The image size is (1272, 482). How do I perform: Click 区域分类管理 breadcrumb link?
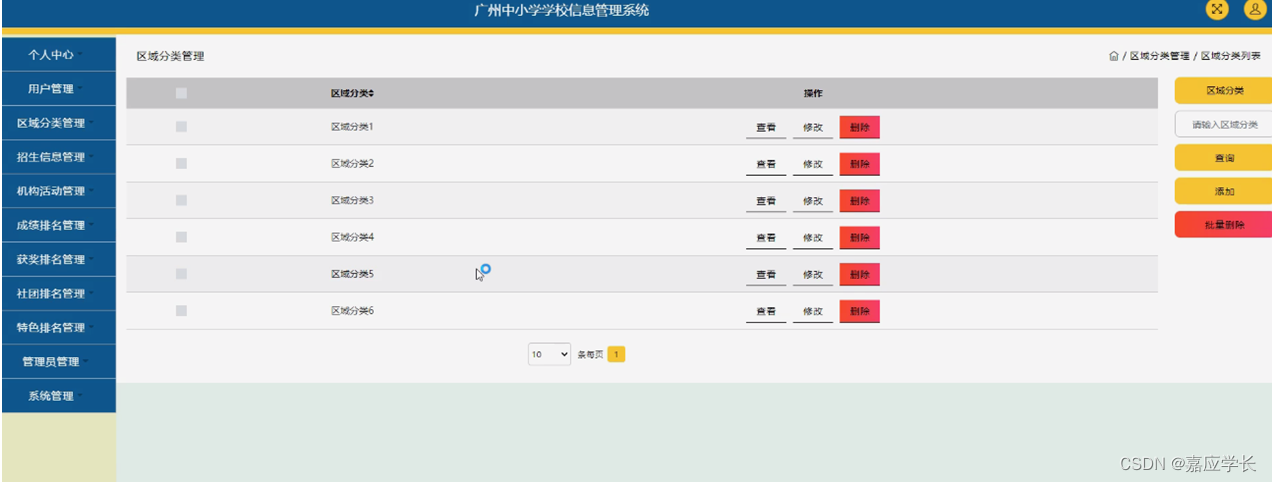(1159, 56)
